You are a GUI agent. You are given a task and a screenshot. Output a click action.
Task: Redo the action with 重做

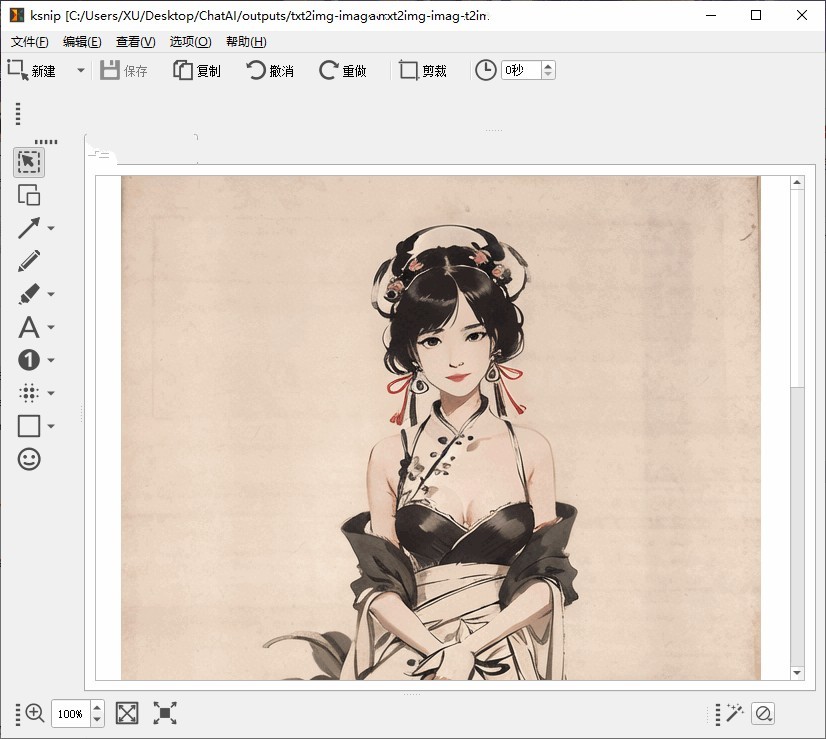tap(343, 71)
